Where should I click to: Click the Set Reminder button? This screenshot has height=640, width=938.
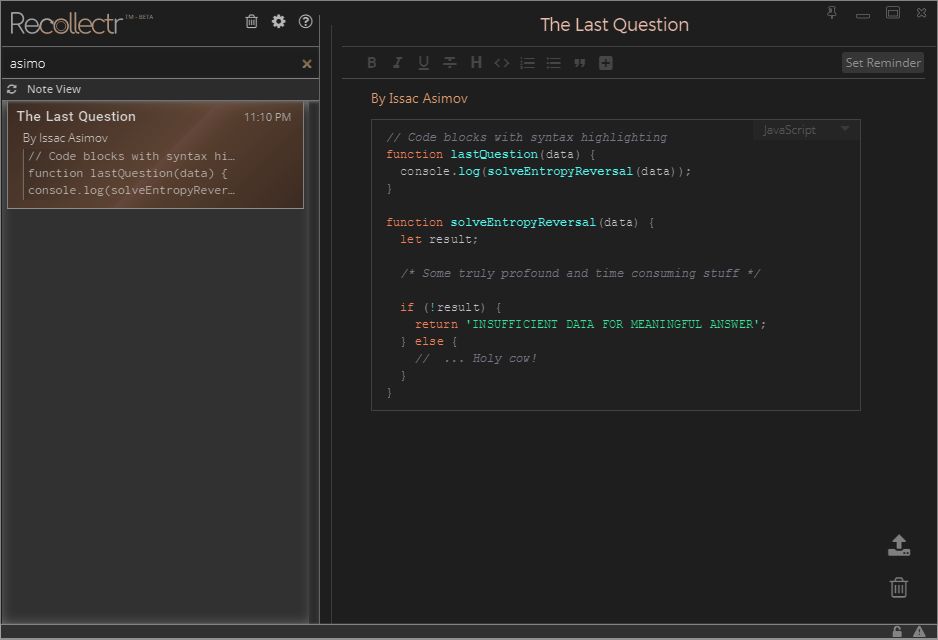click(882, 63)
